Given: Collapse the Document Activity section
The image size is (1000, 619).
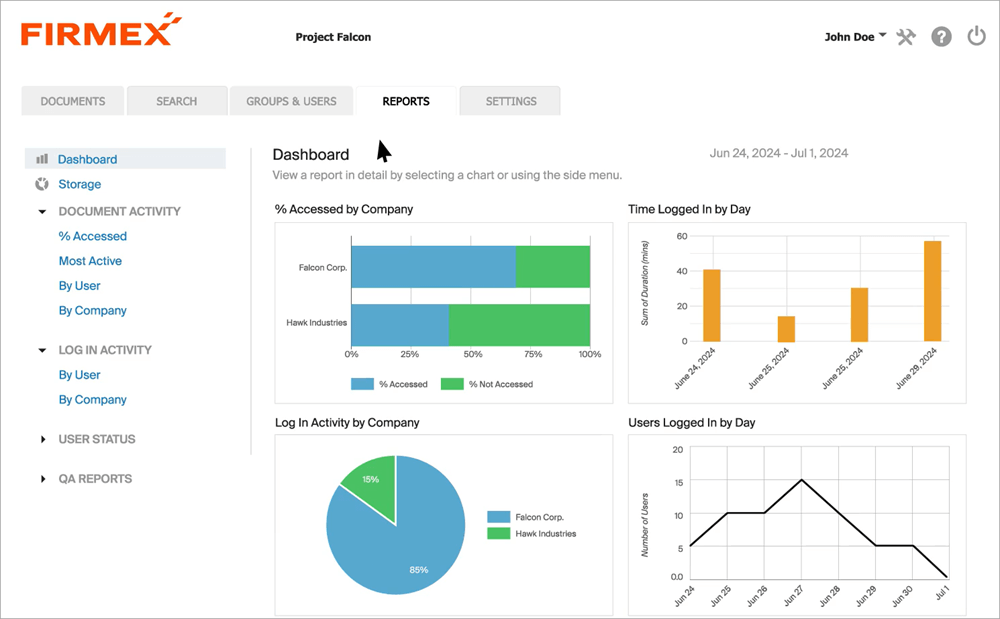Looking at the screenshot, I should (x=42, y=212).
